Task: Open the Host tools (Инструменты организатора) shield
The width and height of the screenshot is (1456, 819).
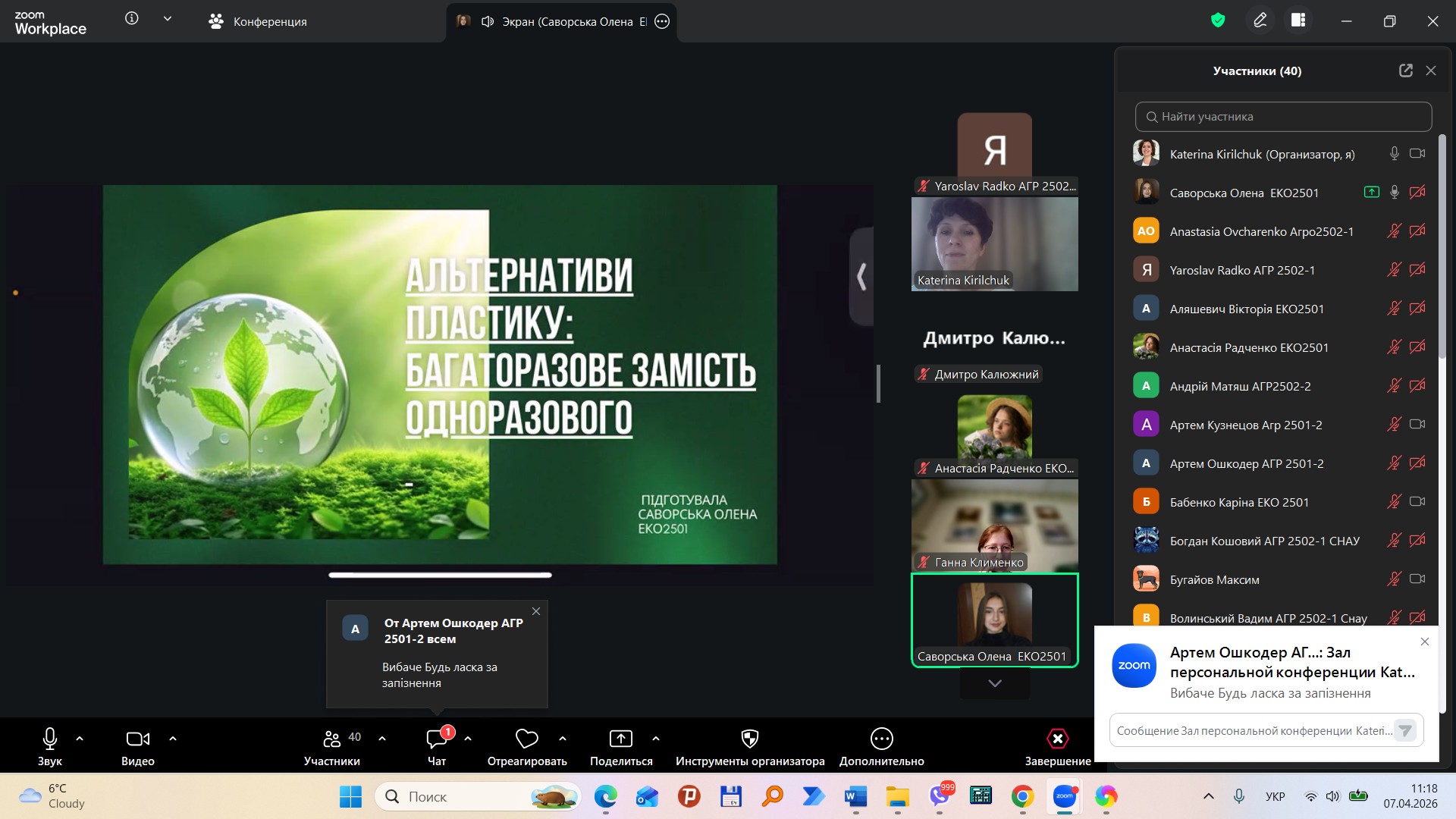Action: click(x=749, y=739)
